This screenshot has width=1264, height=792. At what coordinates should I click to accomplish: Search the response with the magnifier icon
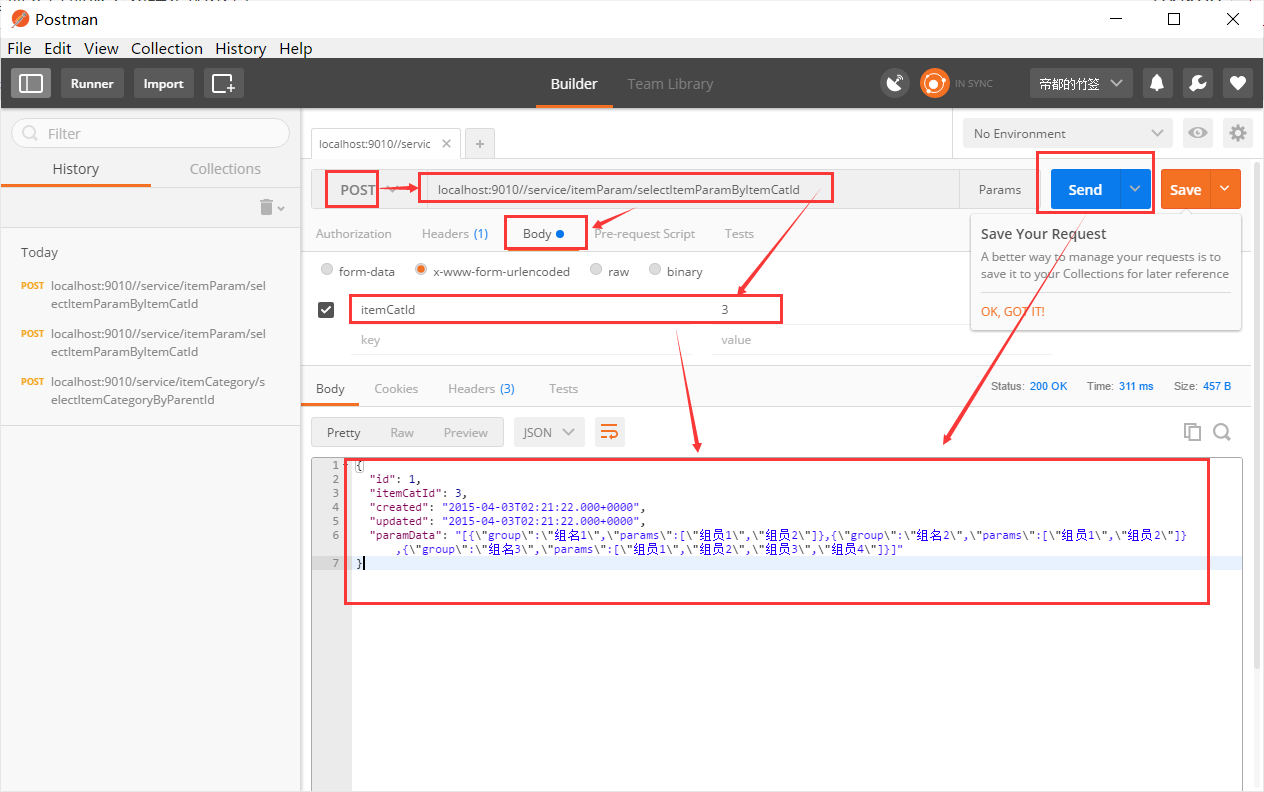[1222, 432]
